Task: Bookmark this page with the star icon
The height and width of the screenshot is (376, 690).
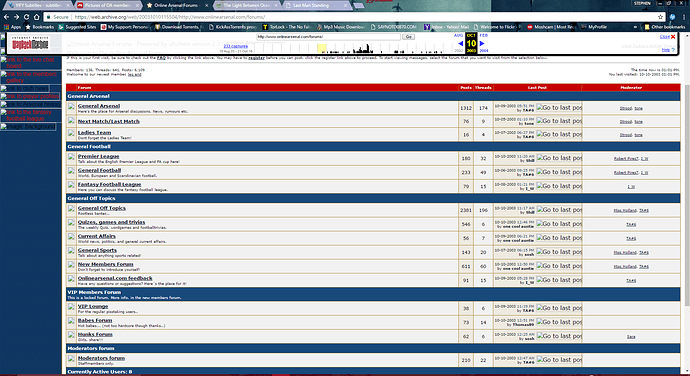Action: click(660, 17)
